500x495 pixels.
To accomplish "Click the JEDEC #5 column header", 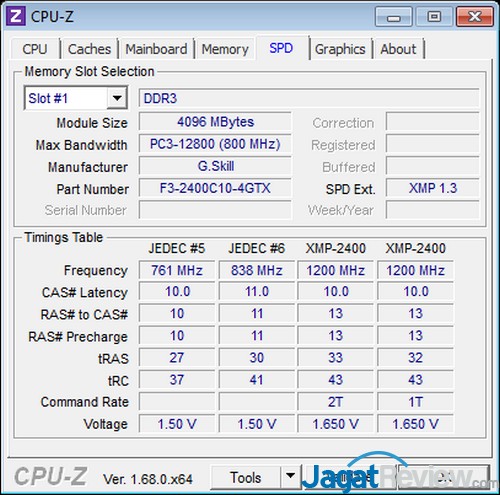I will (x=177, y=248).
